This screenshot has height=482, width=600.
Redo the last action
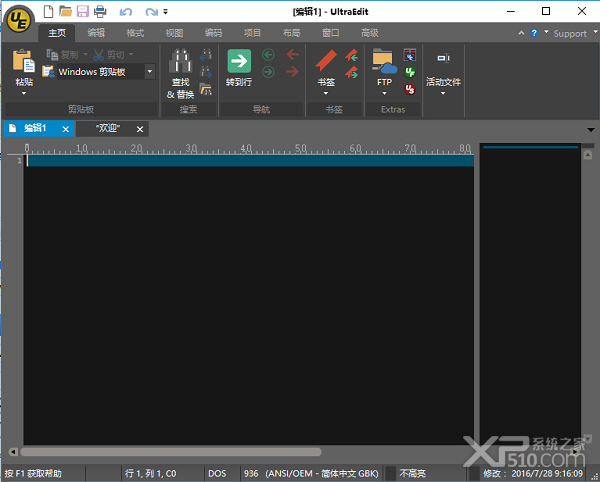(151, 12)
